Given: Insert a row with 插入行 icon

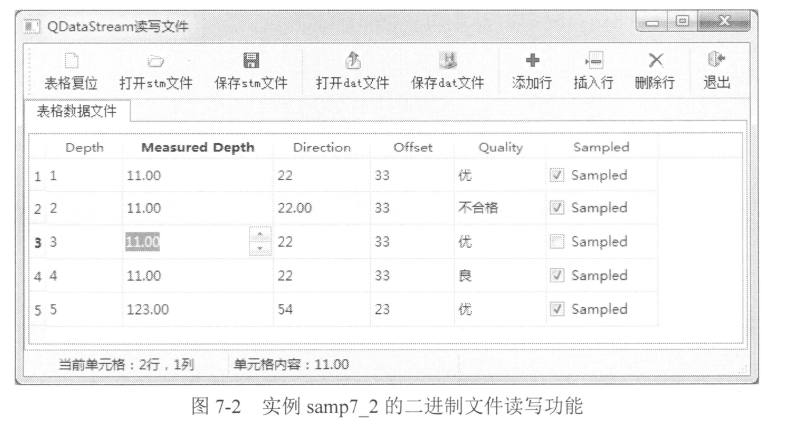Looking at the screenshot, I should (x=593, y=61).
